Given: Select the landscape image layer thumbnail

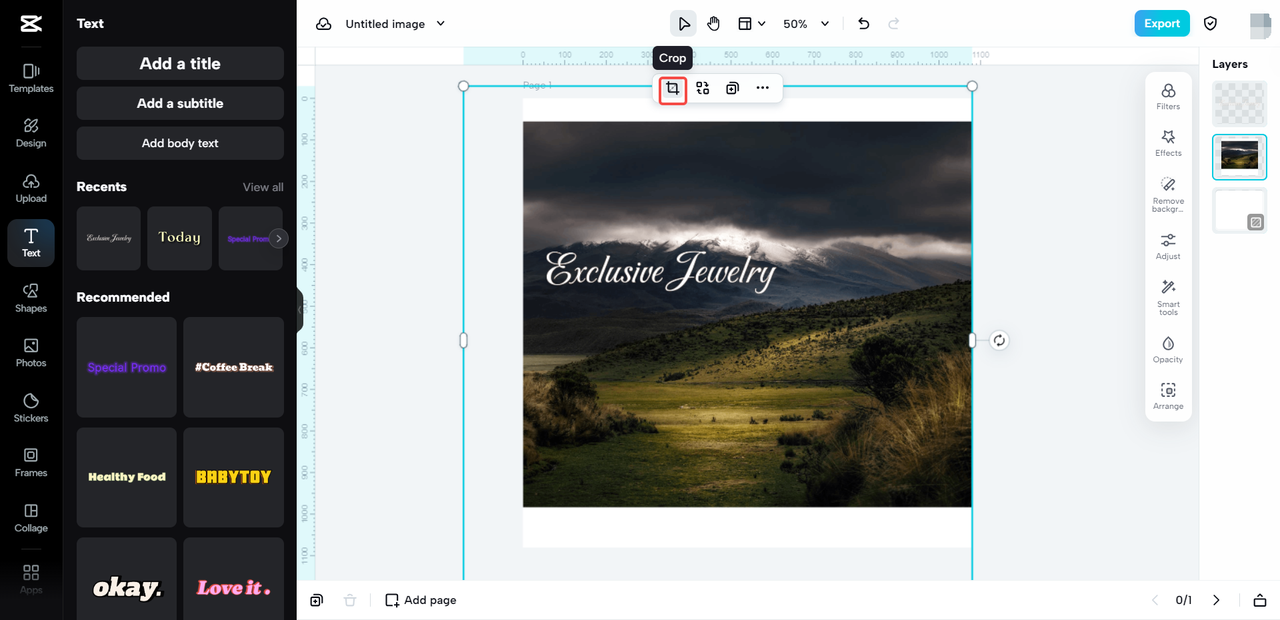Looking at the screenshot, I should [1239, 156].
